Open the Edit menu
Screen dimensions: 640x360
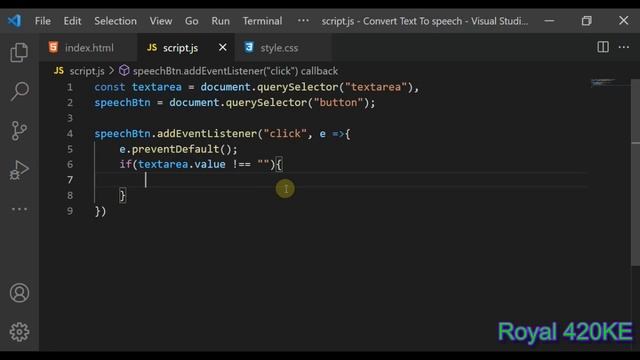pyautogui.click(x=72, y=21)
